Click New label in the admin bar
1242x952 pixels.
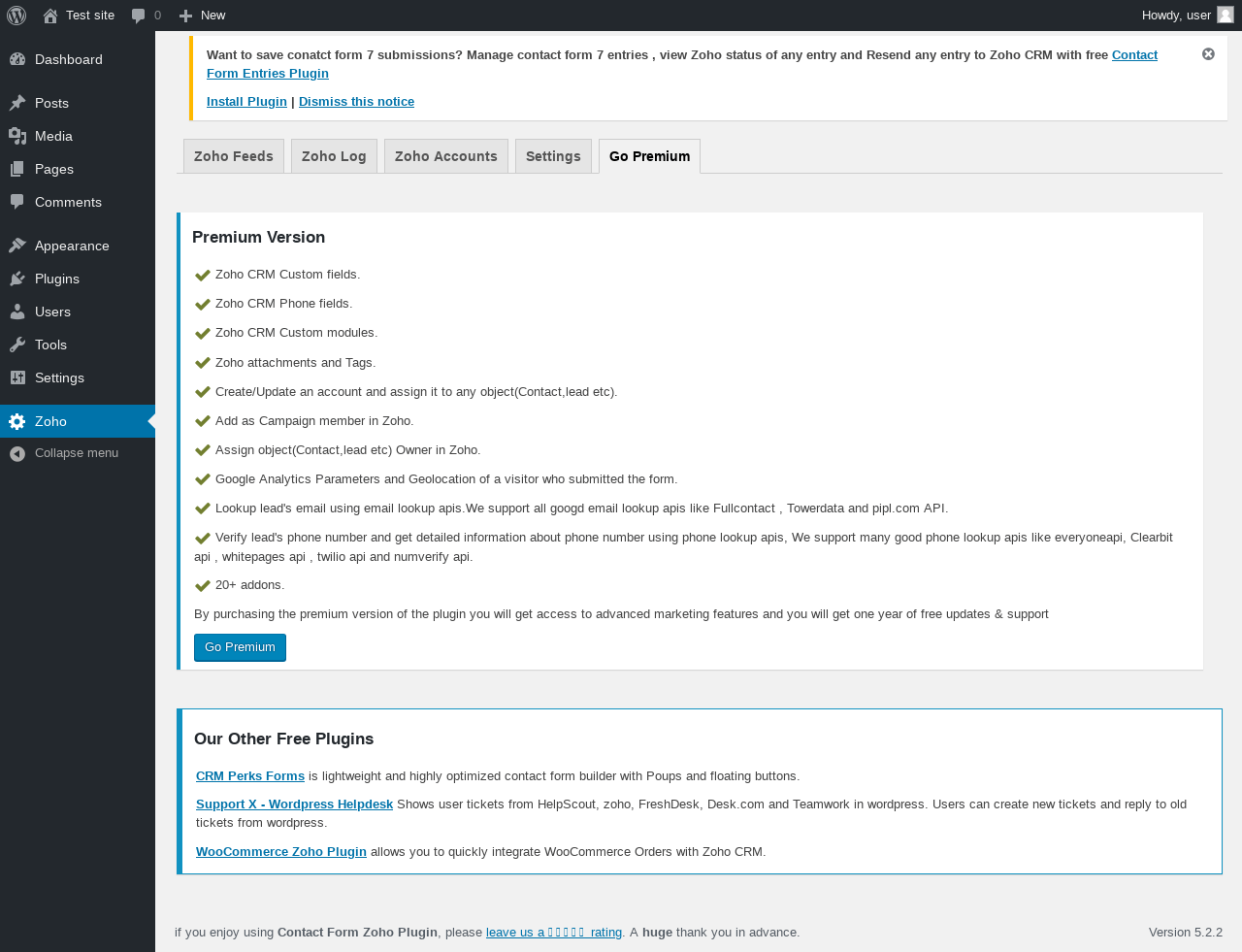point(212,16)
